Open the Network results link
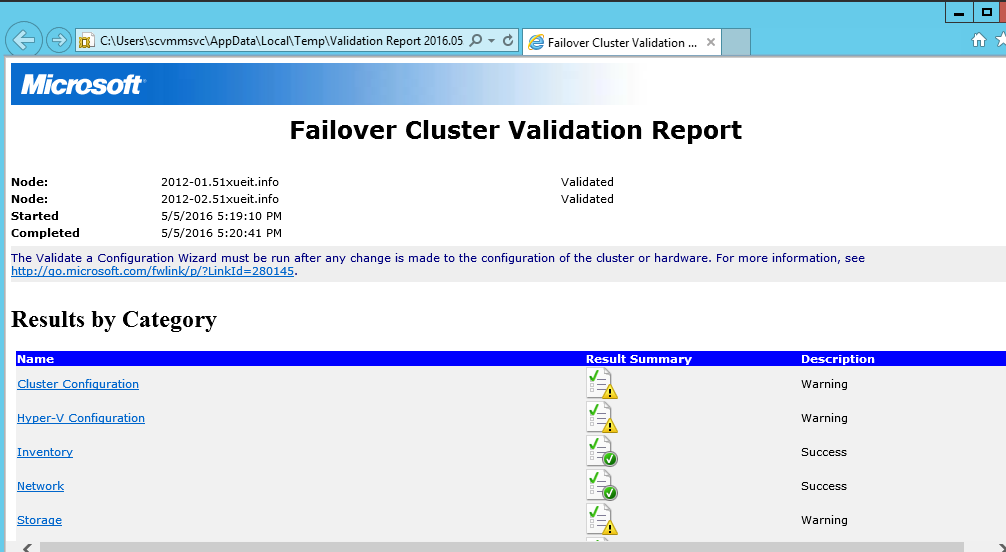Image resolution: width=1006 pixels, height=552 pixels. point(40,486)
